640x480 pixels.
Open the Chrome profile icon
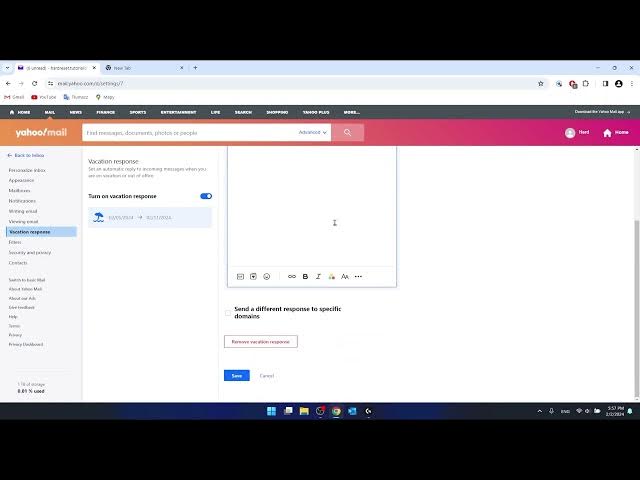tap(619, 84)
